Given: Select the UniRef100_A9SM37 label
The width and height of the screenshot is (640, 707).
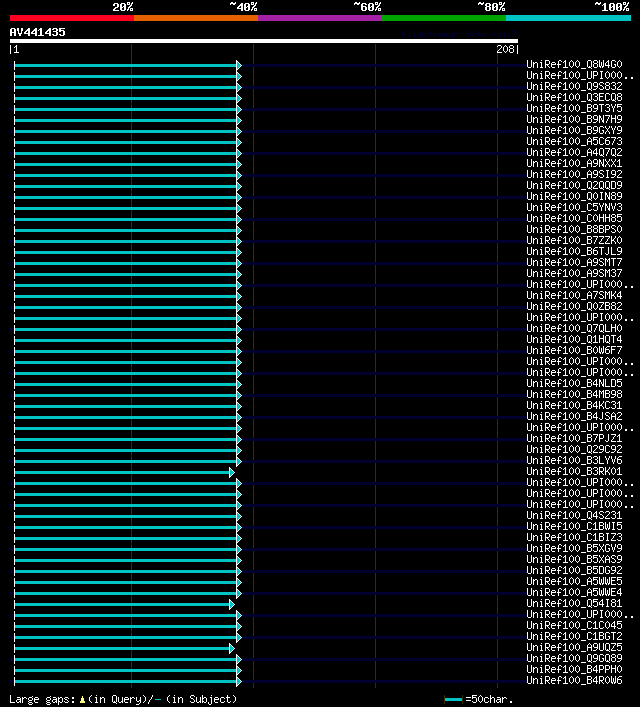Looking at the screenshot, I should [x=574, y=273].
